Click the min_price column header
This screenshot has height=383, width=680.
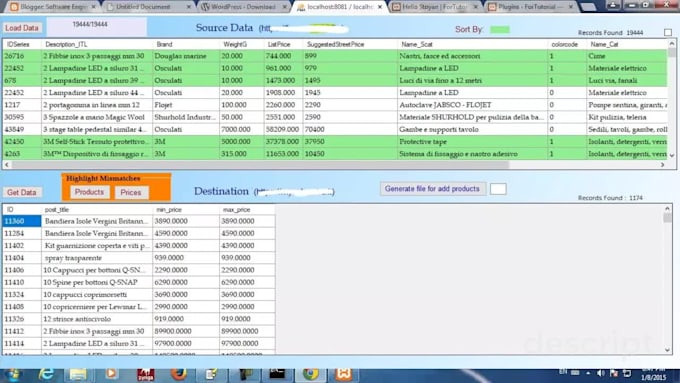[x=186, y=210]
